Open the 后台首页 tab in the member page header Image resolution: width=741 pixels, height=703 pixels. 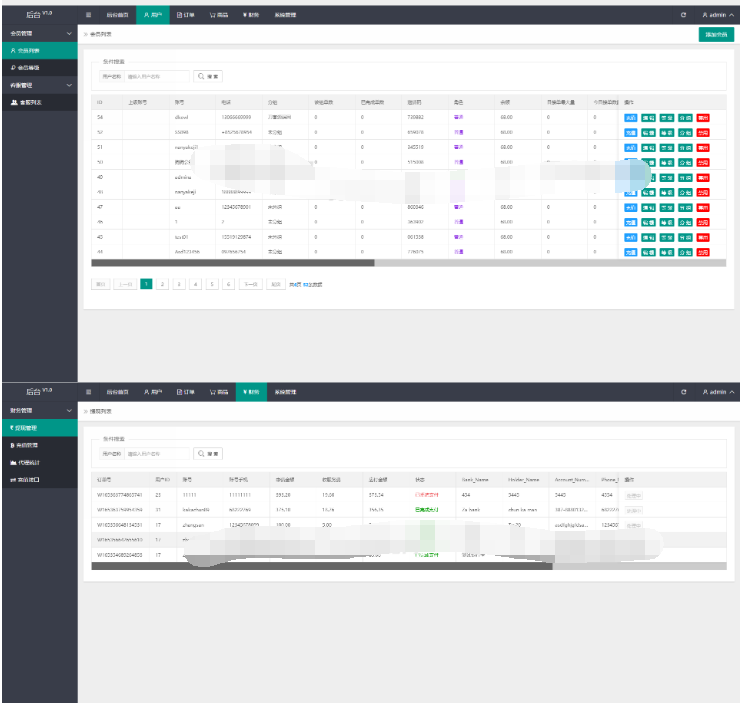coord(117,15)
